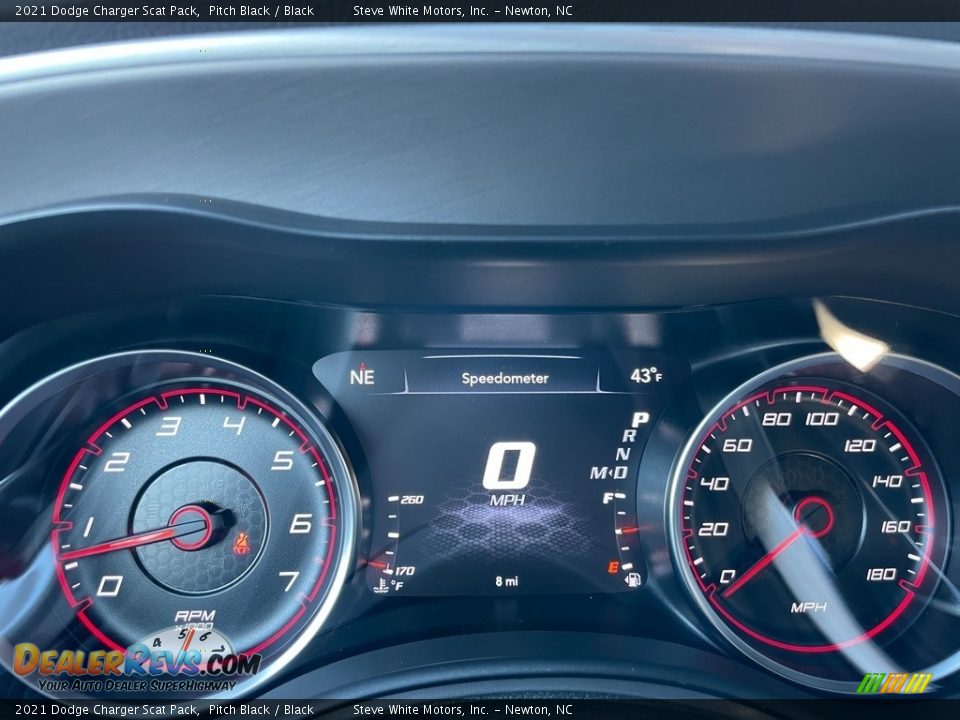Click the 120 mark on analog speedometer
The image size is (960, 720).
pyautogui.click(x=860, y=445)
